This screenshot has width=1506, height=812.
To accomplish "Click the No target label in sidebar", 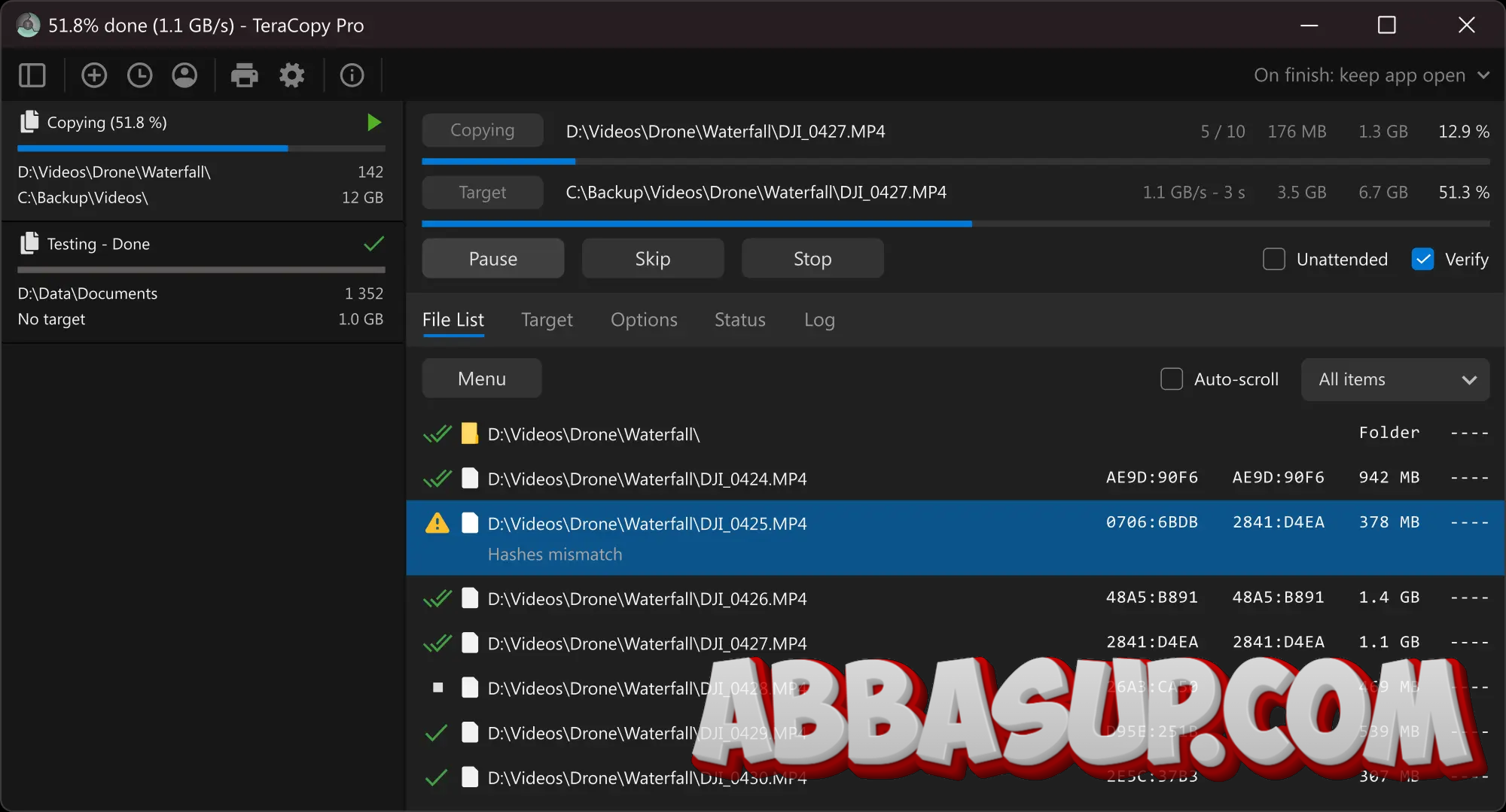I will pos(51,319).
